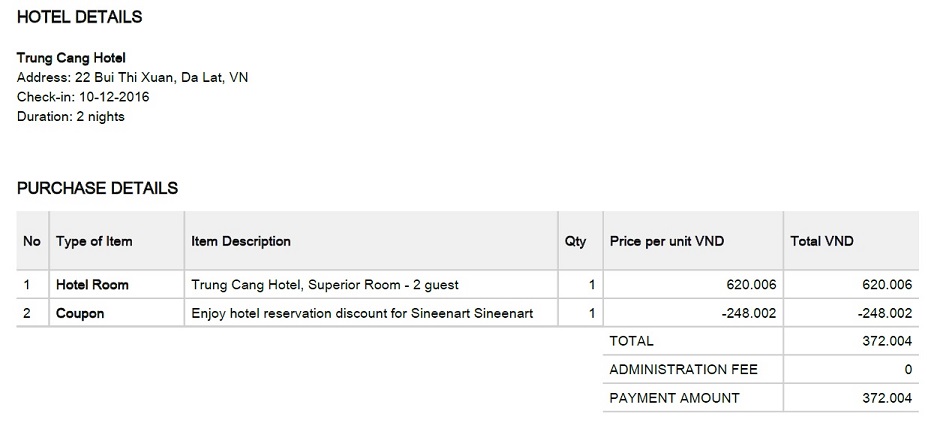The image size is (940, 426).
Task: Click the Qty column header
Action: [x=576, y=241]
